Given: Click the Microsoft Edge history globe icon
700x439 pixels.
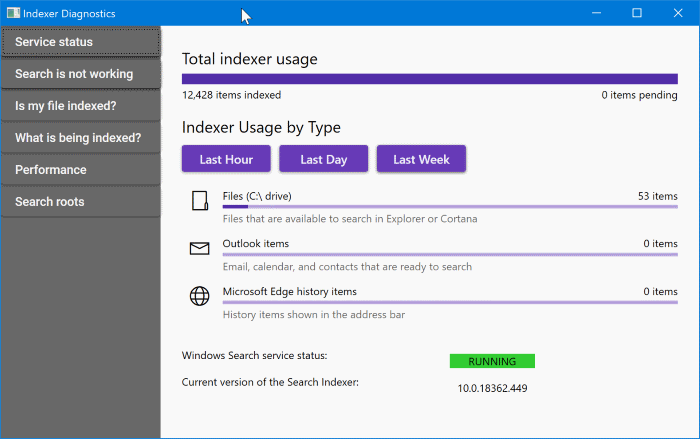Looking at the screenshot, I should 199,296.
